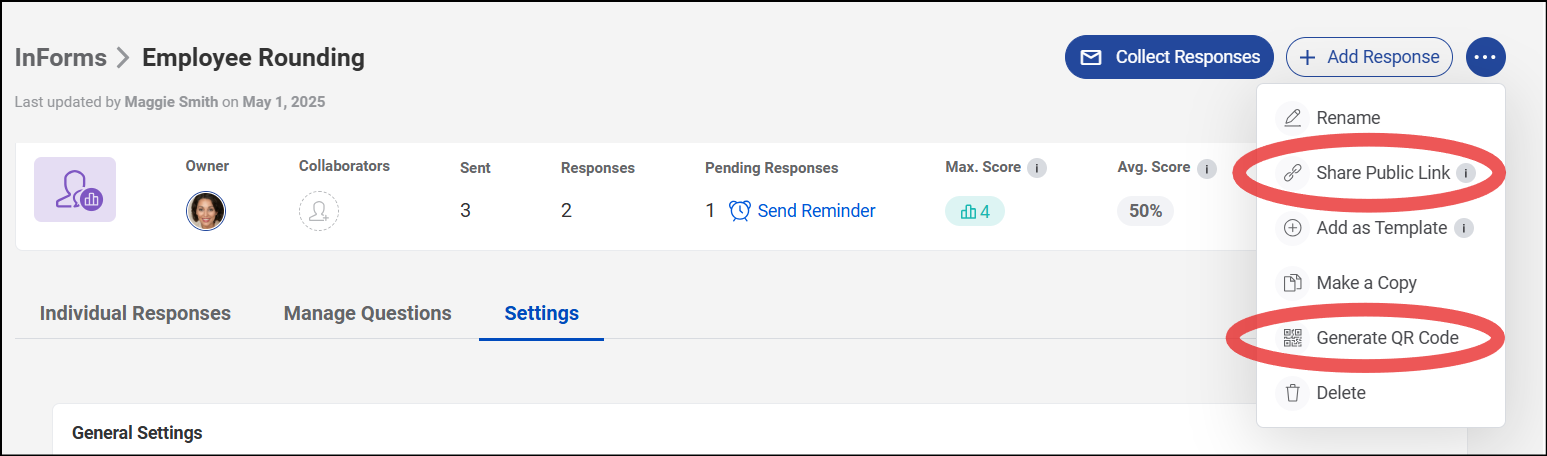The width and height of the screenshot is (1547, 456).
Task: Click the Add as Template info icon
Action: coord(1463,228)
